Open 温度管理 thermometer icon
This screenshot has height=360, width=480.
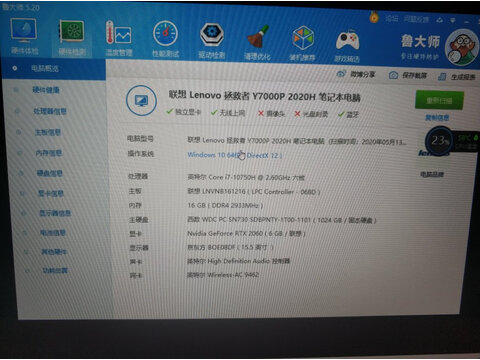(x=119, y=38)
